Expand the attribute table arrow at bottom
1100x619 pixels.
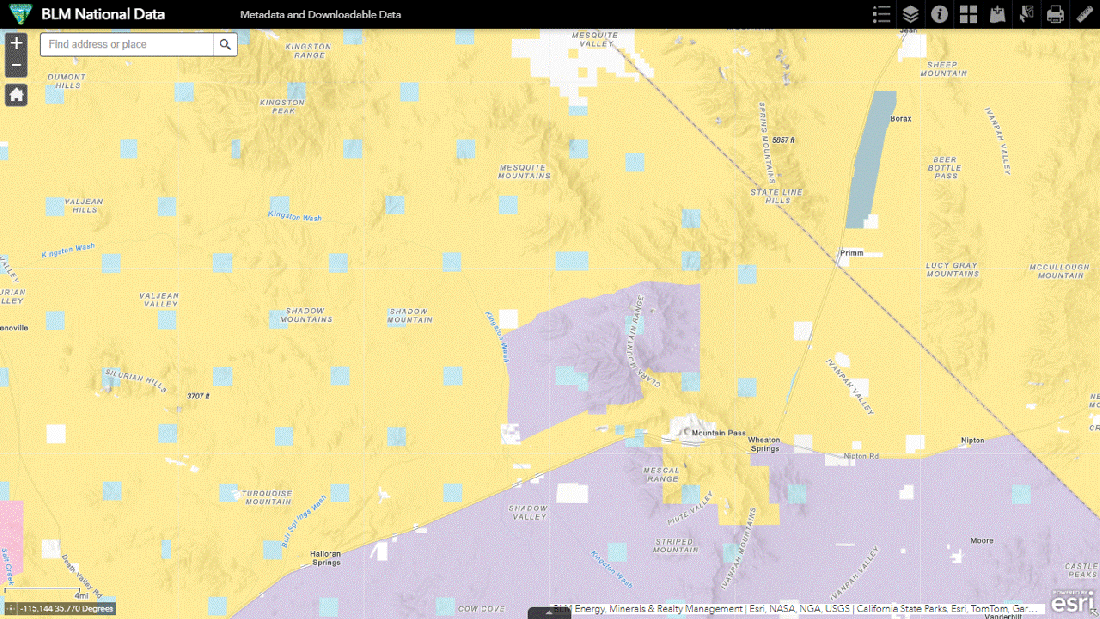549,612
